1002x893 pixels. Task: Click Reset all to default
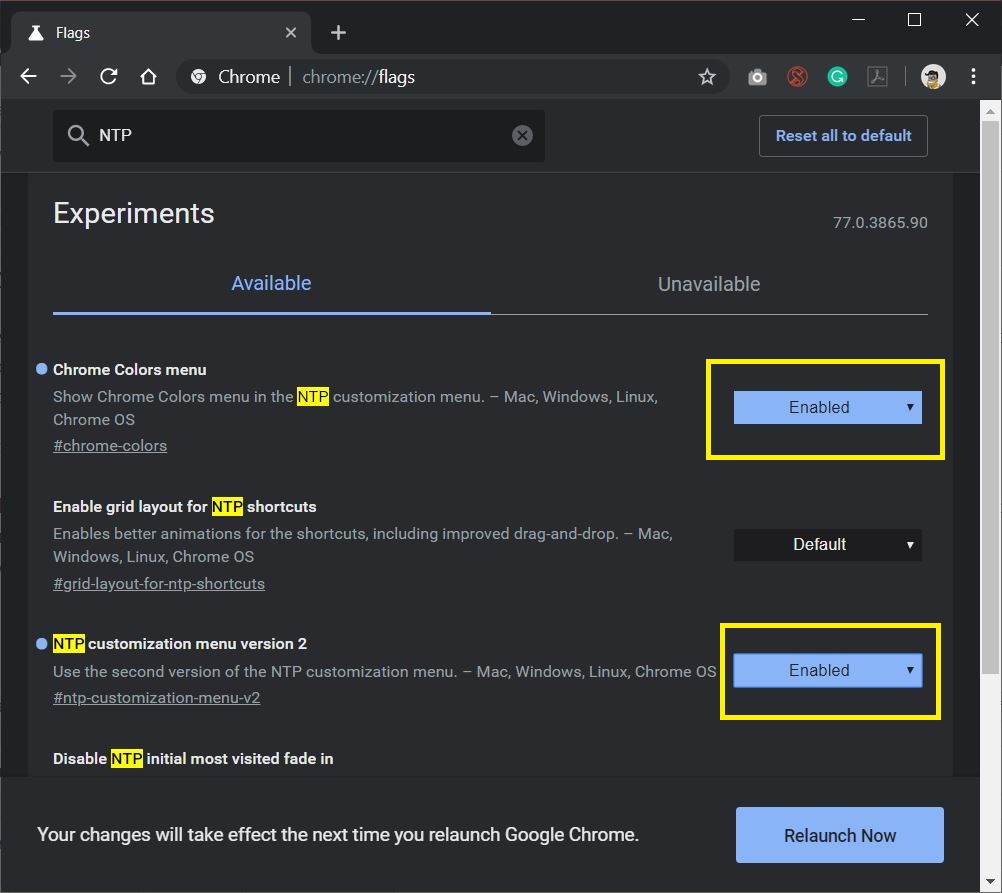coord(844,136)
